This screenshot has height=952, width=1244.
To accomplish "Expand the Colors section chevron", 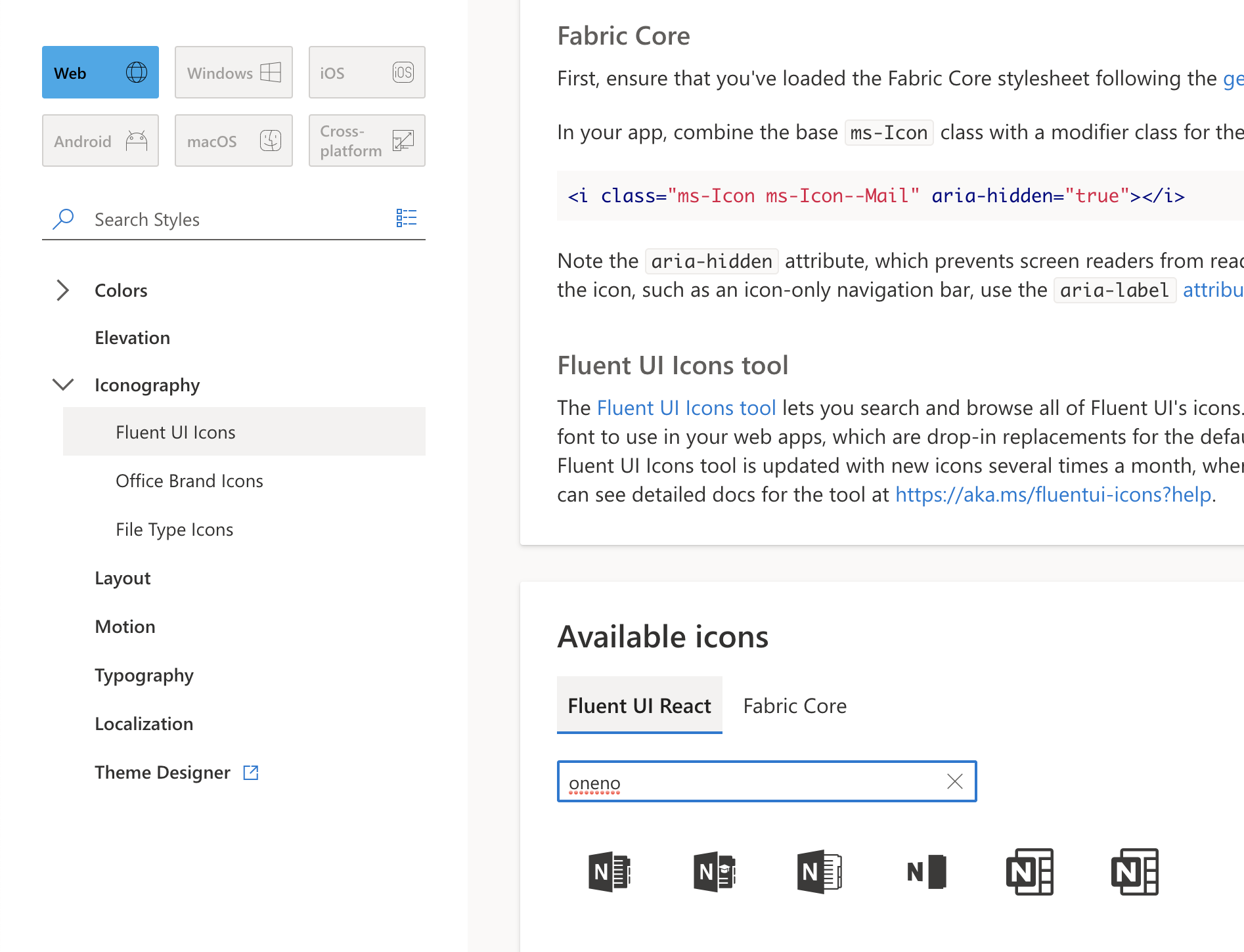I will 62,290.
